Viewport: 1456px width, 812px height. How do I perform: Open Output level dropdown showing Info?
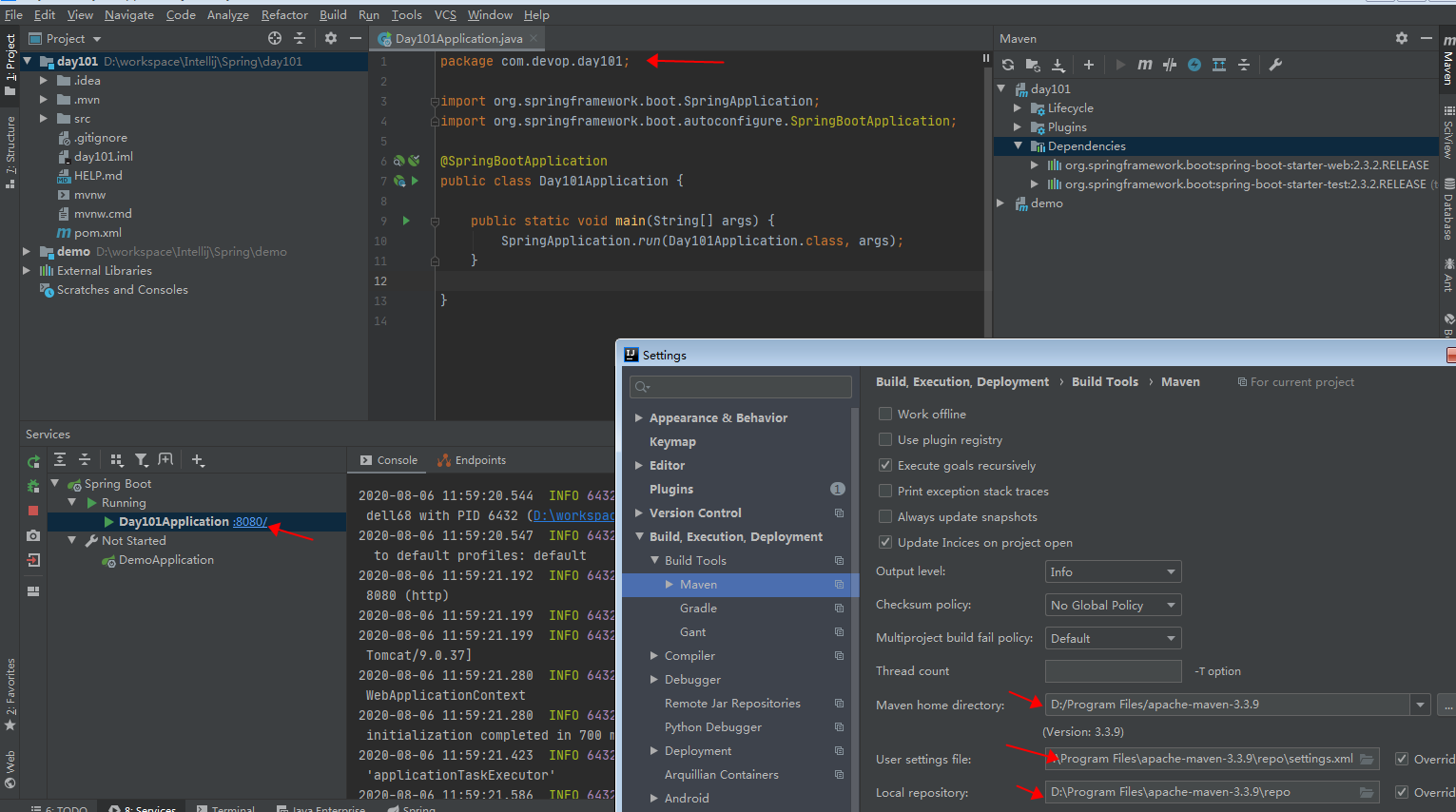tap(1113, 571)
